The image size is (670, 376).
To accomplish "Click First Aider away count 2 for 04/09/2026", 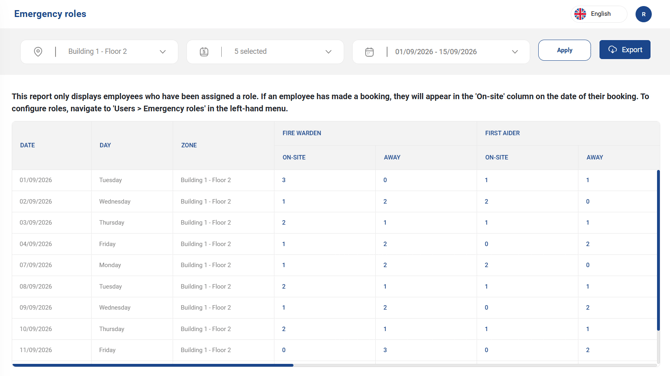I will [x=588, y=244].
